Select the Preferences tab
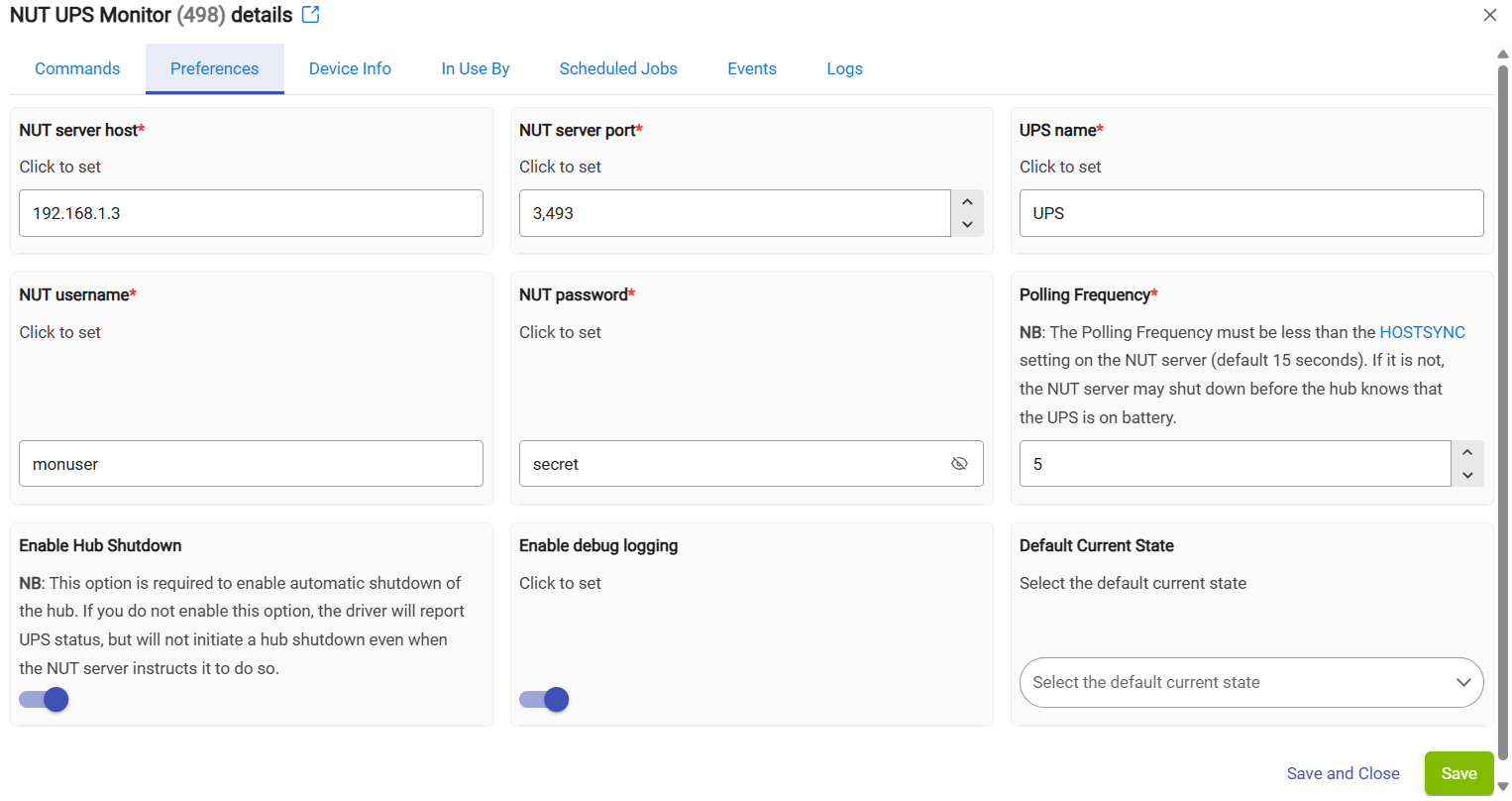1512x801 pixels. pyautogui.click(x=214, y=68)
